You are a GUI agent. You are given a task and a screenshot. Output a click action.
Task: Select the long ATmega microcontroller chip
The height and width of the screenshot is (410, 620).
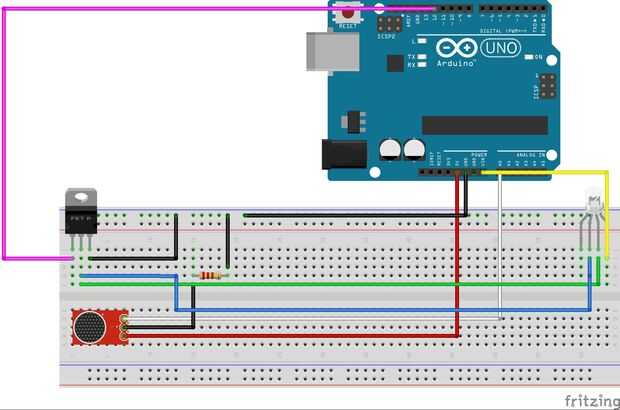tap(485, 125)
